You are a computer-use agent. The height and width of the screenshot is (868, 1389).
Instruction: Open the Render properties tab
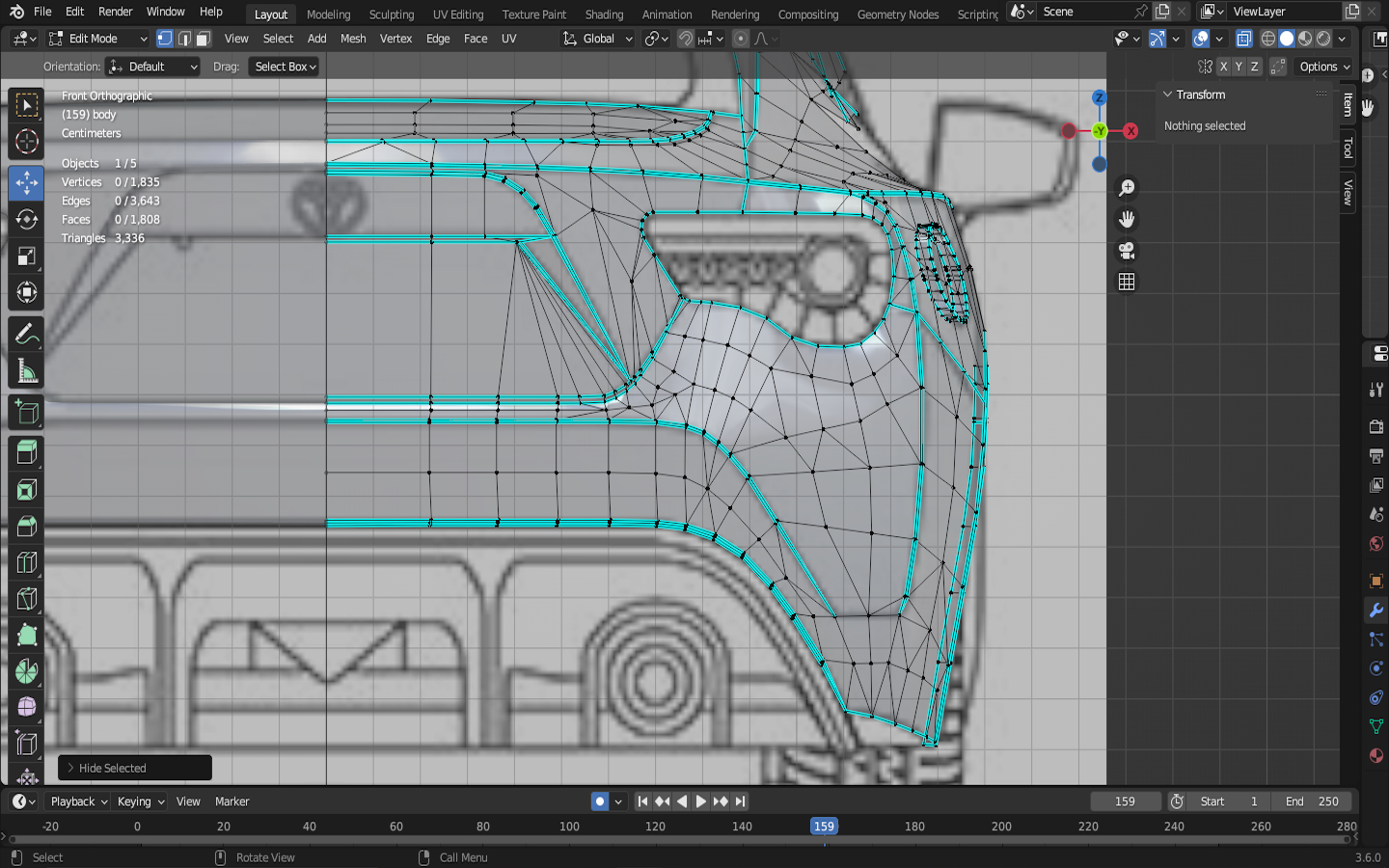pyautogui.click(x=1375, y=426)
